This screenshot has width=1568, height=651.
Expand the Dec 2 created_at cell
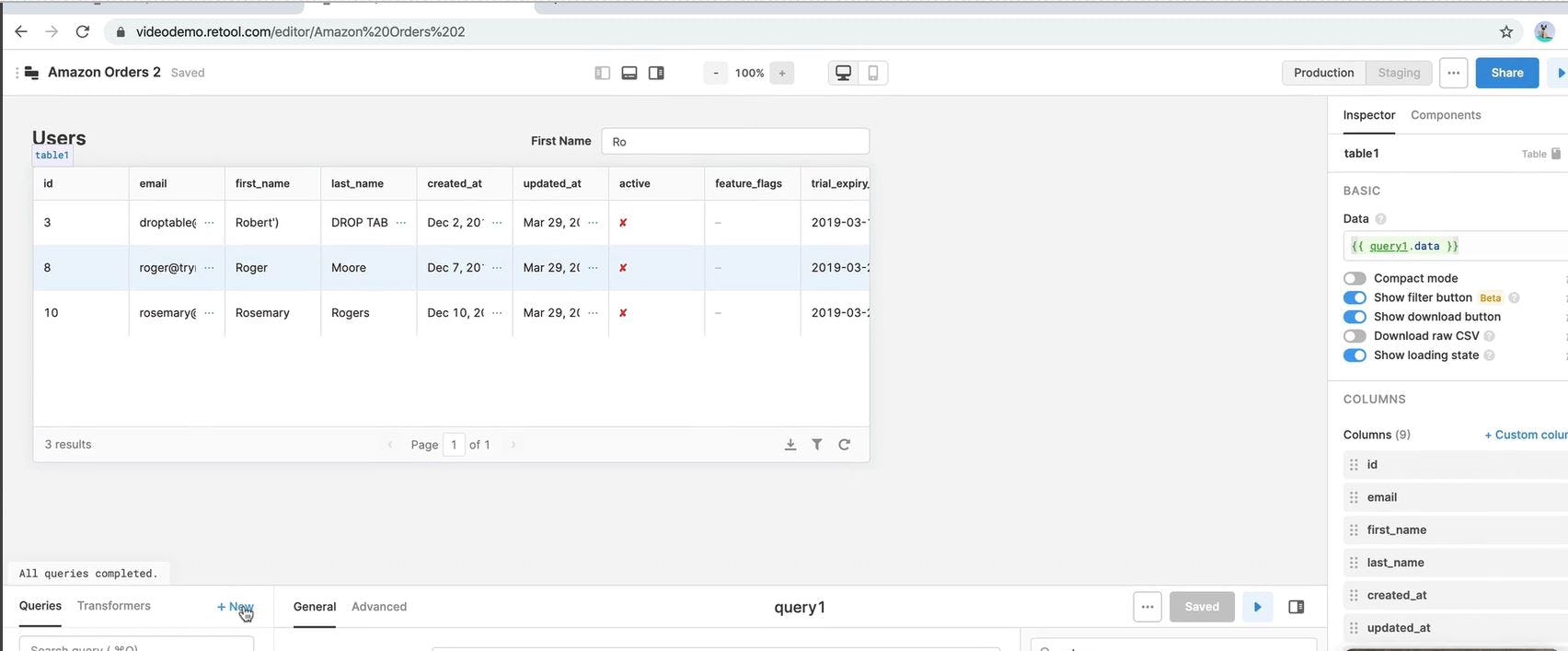tap(497, 223)
